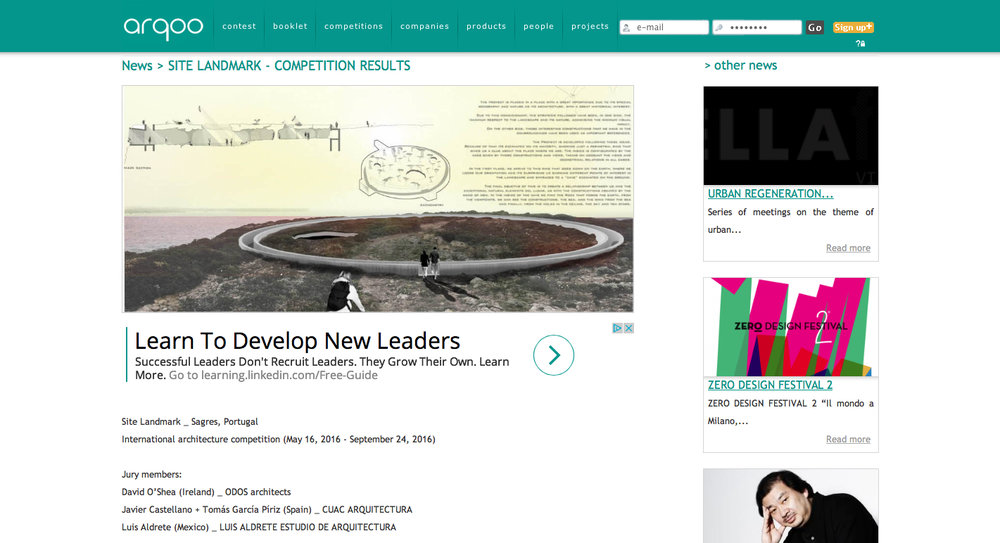Open the contest menu item
The height and width of the screenshot is (543, 1000).
tap(239, 27)
